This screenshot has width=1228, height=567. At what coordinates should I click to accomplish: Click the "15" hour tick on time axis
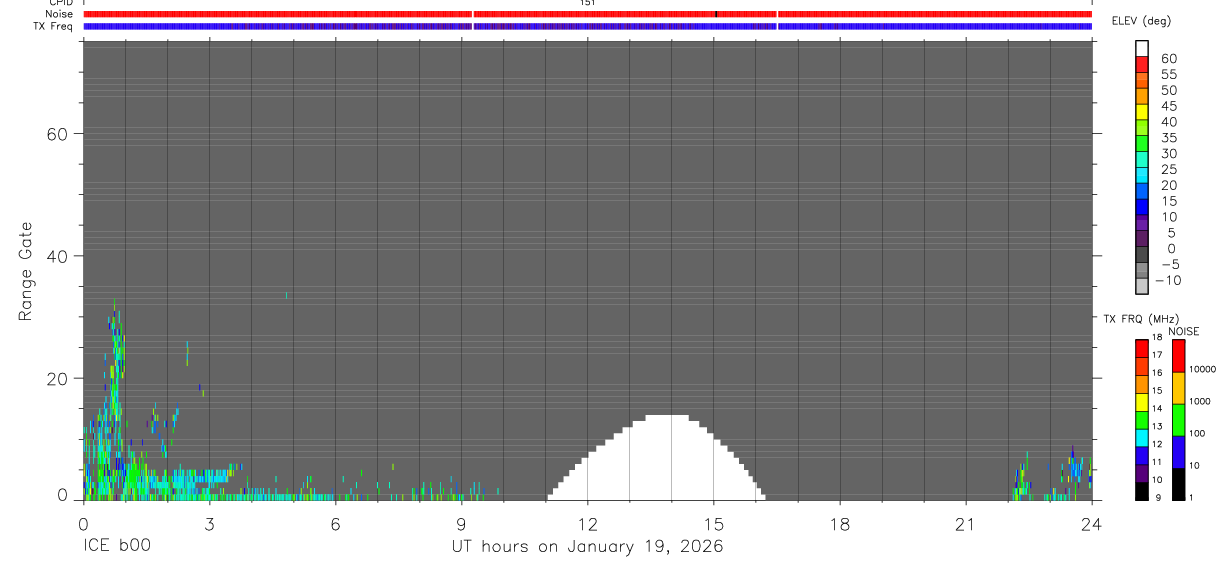pyautogui.click(x=713, y=524)
